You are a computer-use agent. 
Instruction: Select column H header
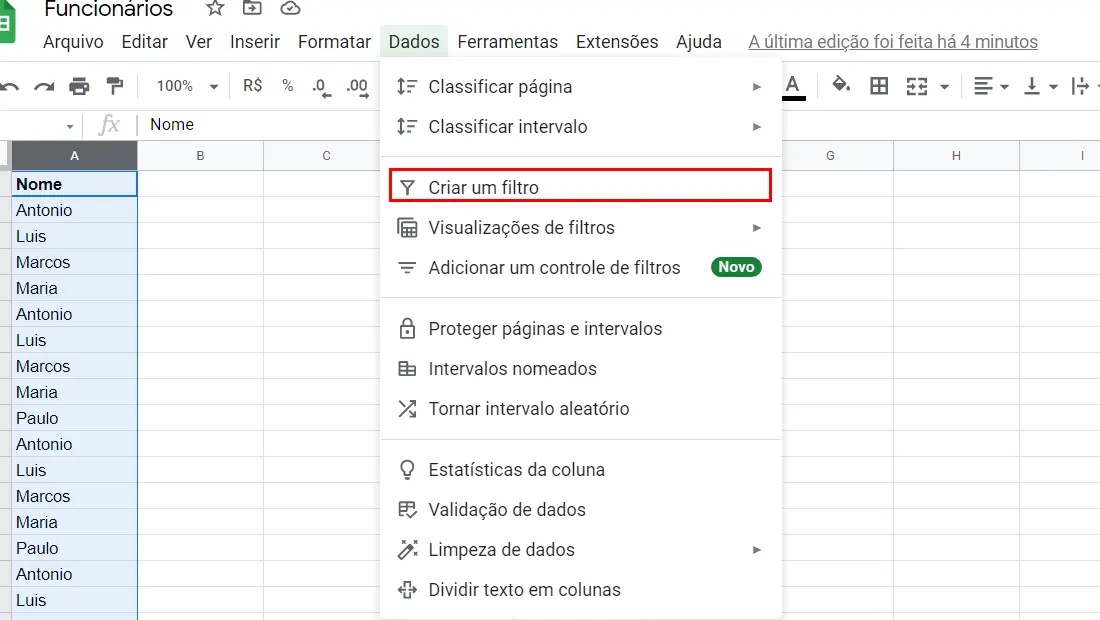coord(956,156)
